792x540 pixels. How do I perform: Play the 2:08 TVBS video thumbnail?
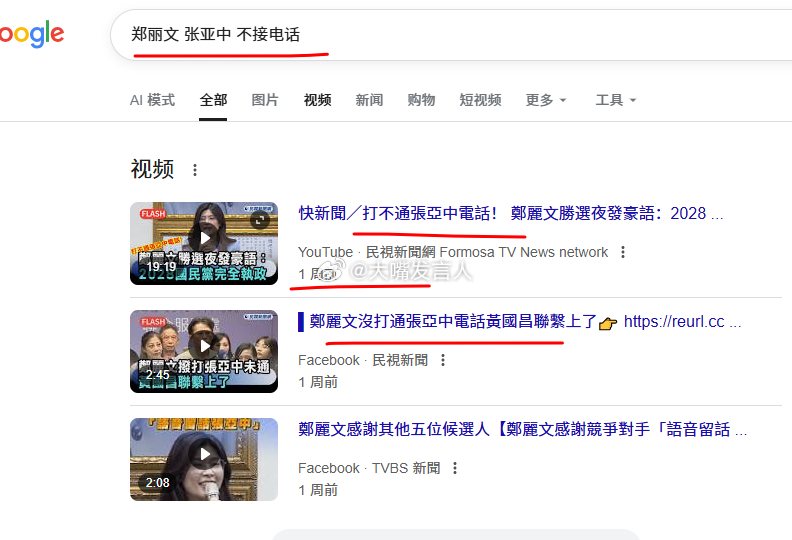click(x=204, y=460)
